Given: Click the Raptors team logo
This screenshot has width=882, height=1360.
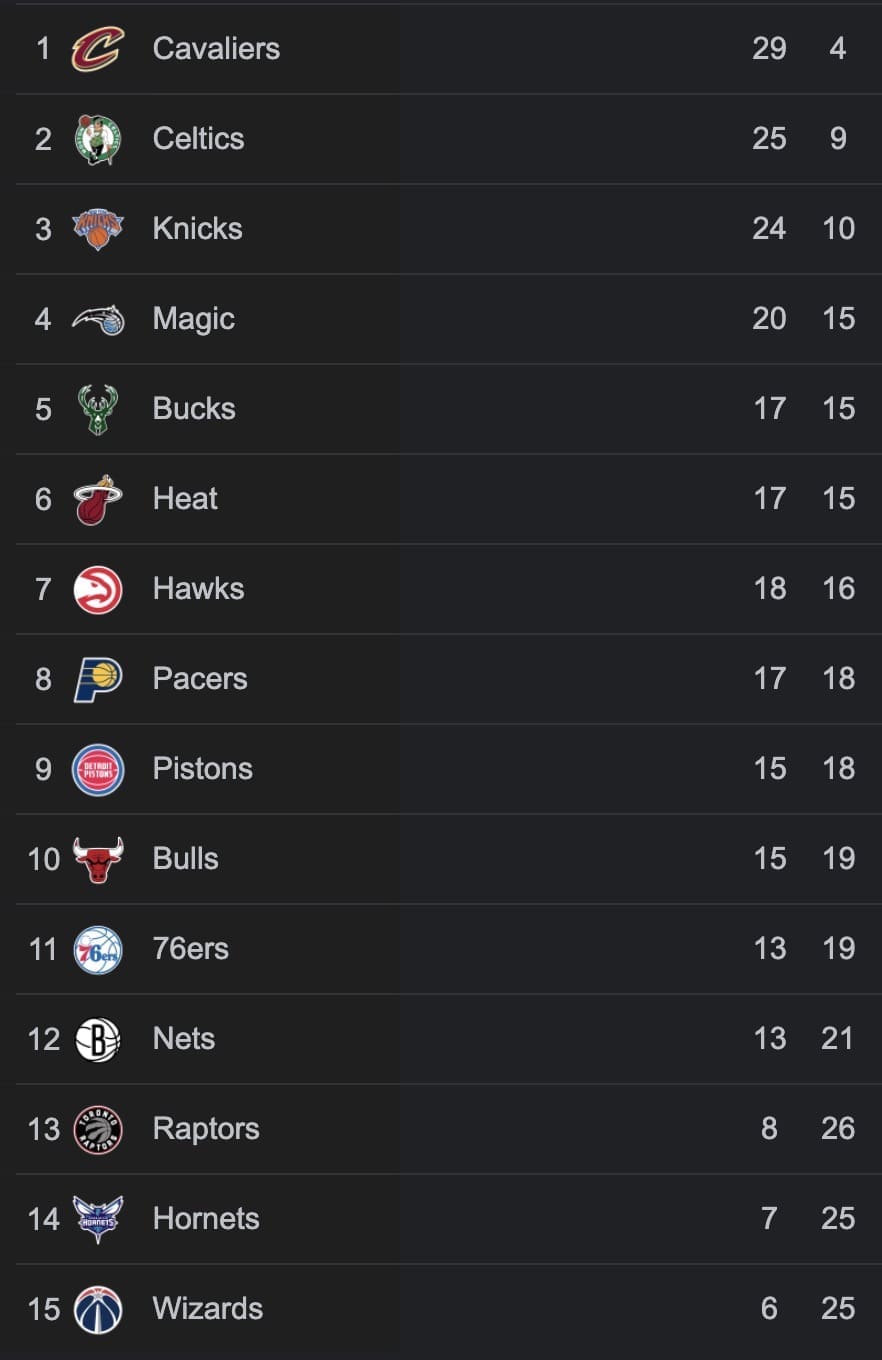Looking at the screenshot, I should (x=98, y=1129).
